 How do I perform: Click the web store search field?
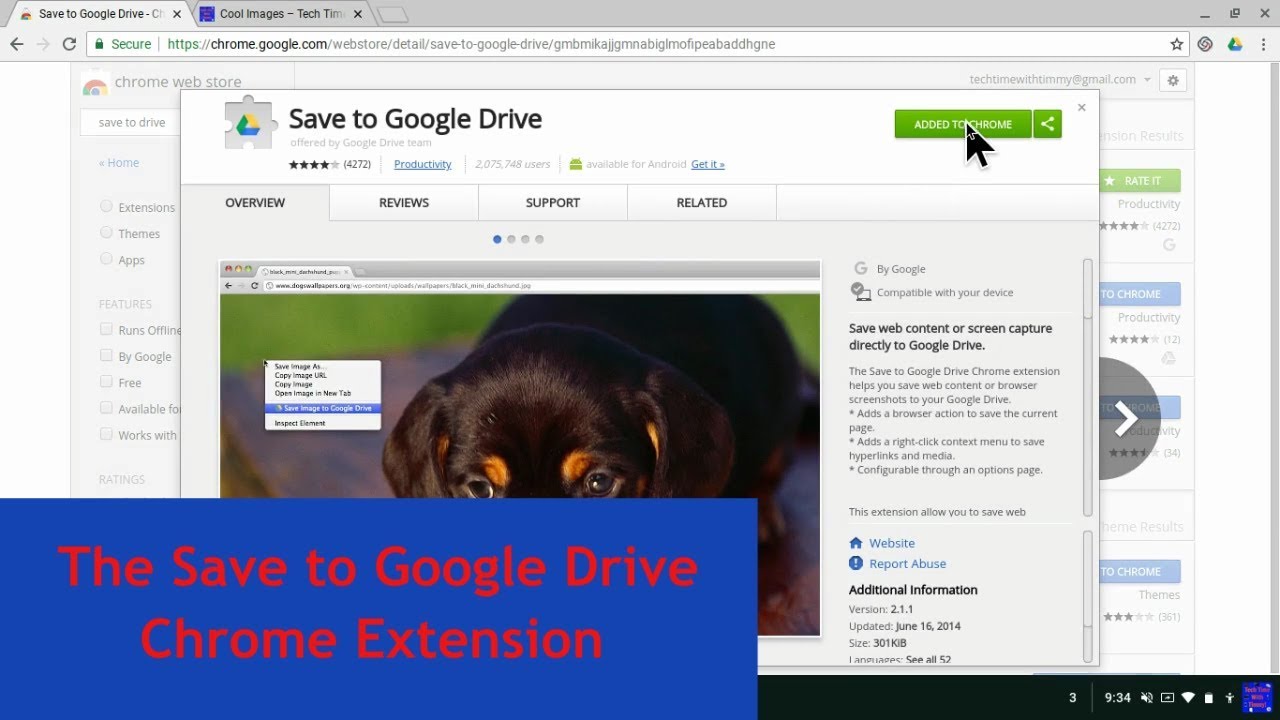pyautogui.click(x=131, y=122)
